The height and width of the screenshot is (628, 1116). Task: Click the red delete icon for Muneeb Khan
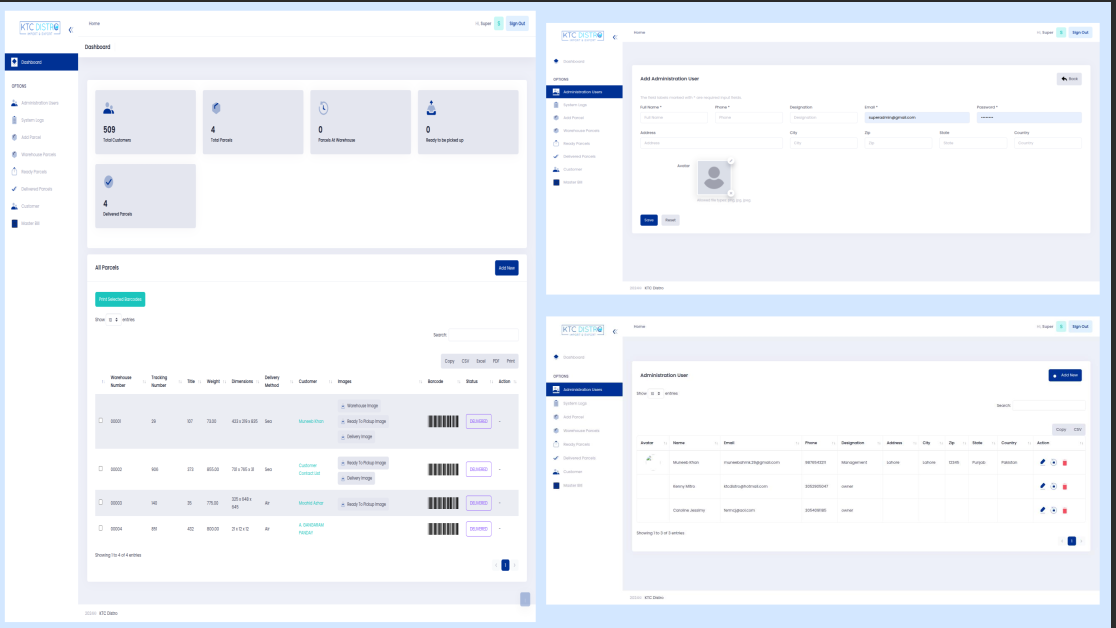[x=1064, y=462]
